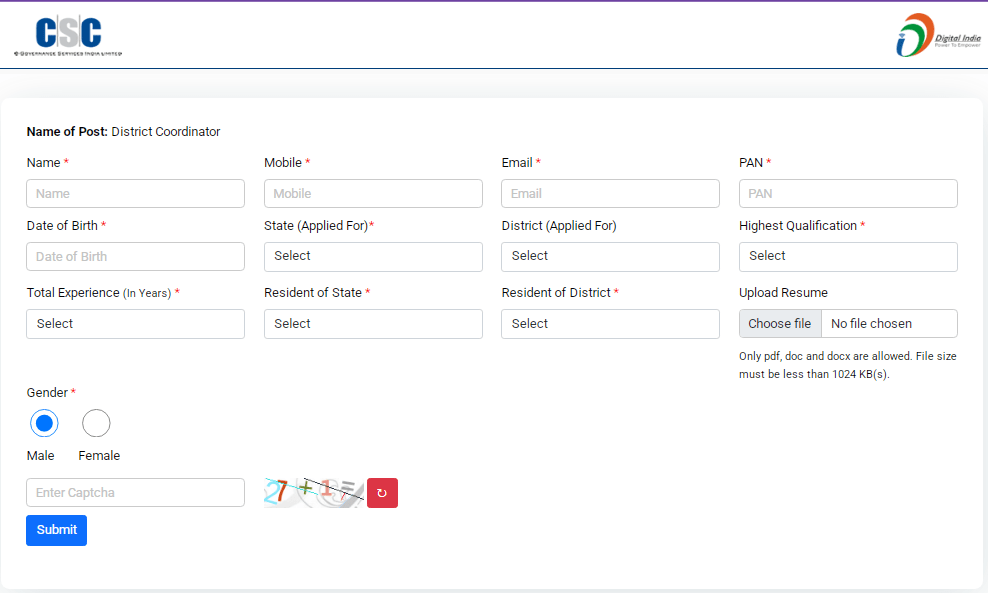988x593 pixels.
Task: Click the PAN input box
Action: pyautogui.click(x=848, y=194)
